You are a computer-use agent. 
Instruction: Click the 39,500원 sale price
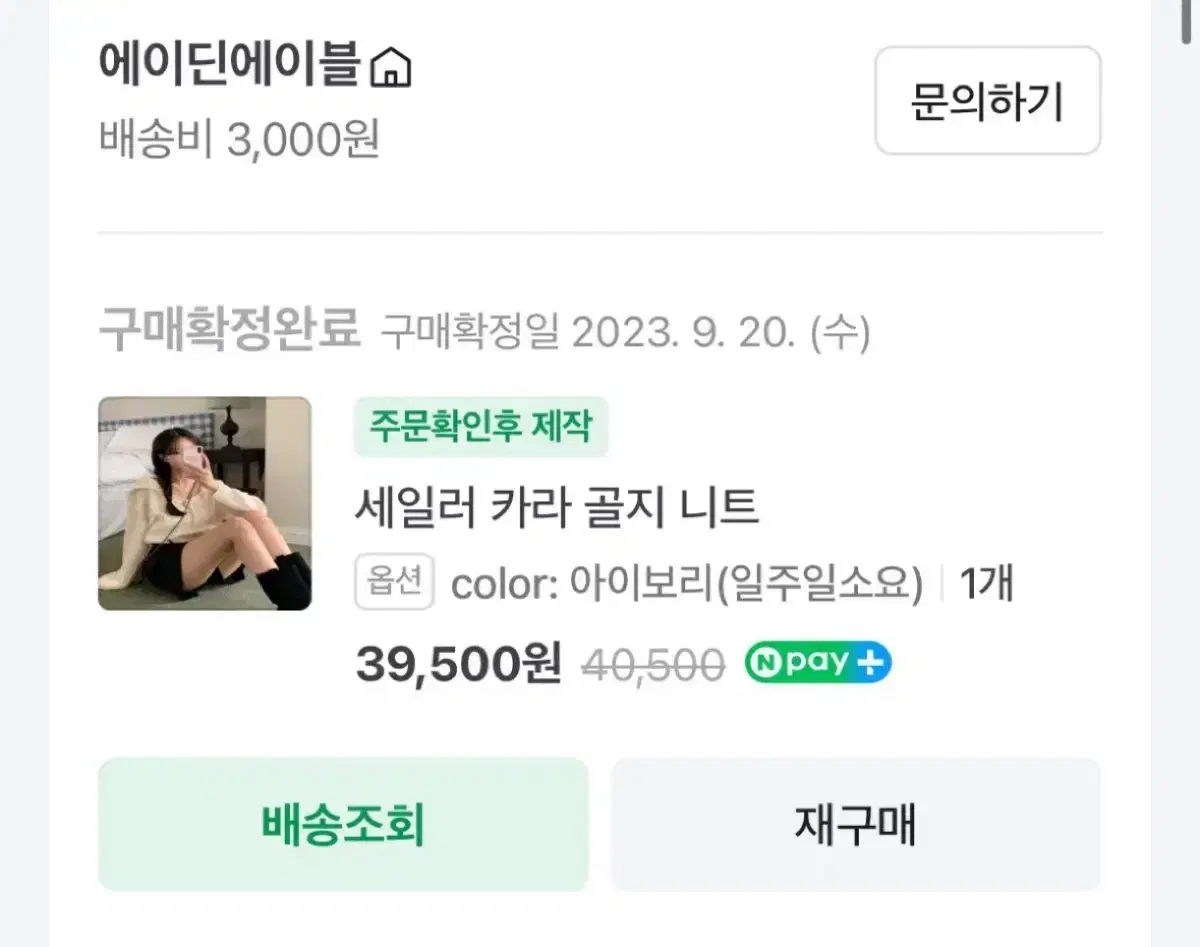(459, 664)
